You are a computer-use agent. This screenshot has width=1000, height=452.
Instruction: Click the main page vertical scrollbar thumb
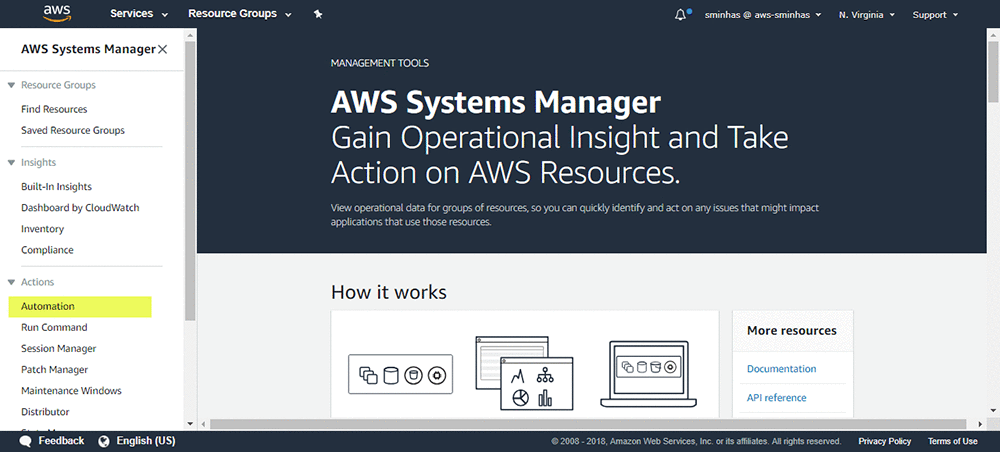993,70
